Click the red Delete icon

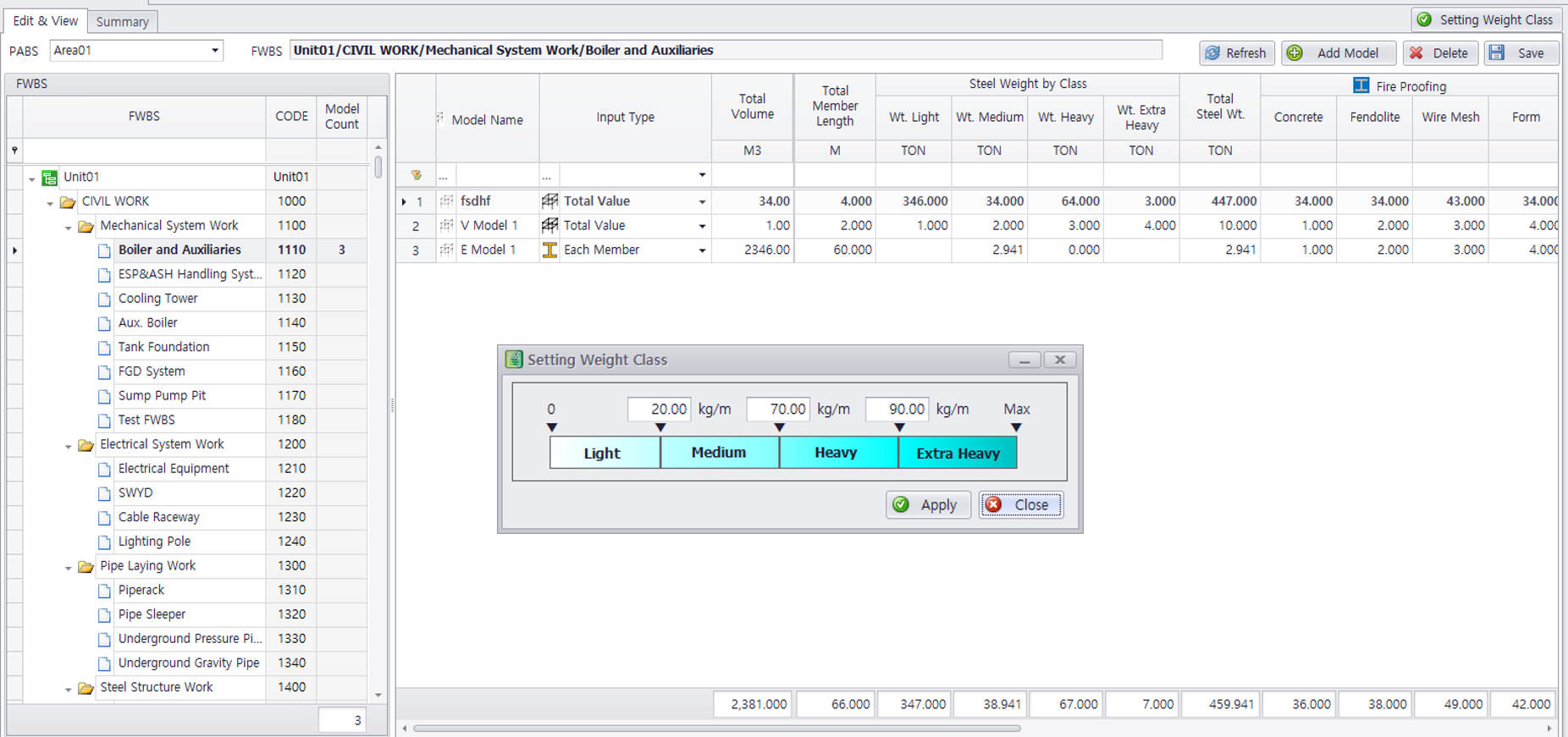tap(1416, 53)
